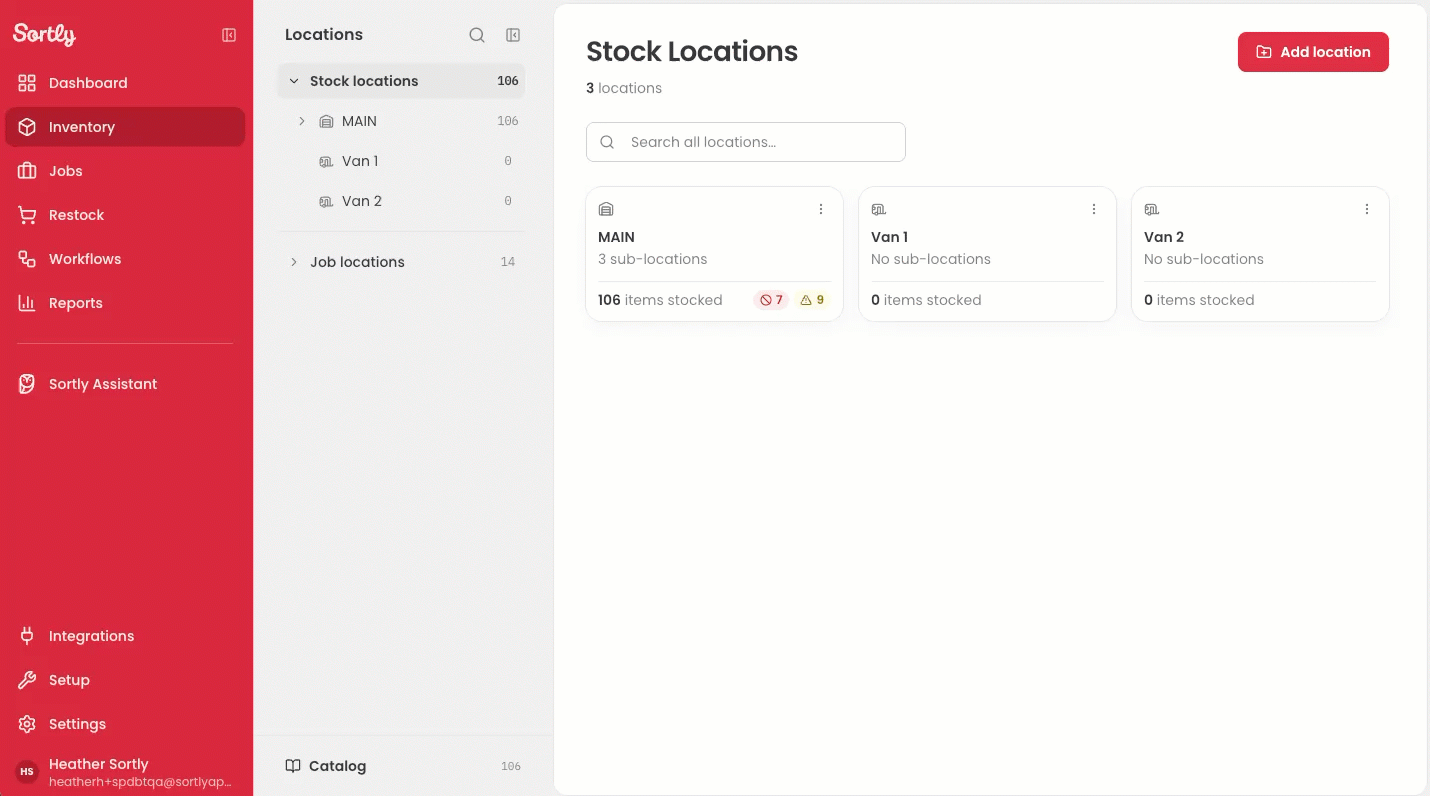Open the Van 2 location card title
The height and width of the screenshot is (796, 1430).
click(1164, 237)
